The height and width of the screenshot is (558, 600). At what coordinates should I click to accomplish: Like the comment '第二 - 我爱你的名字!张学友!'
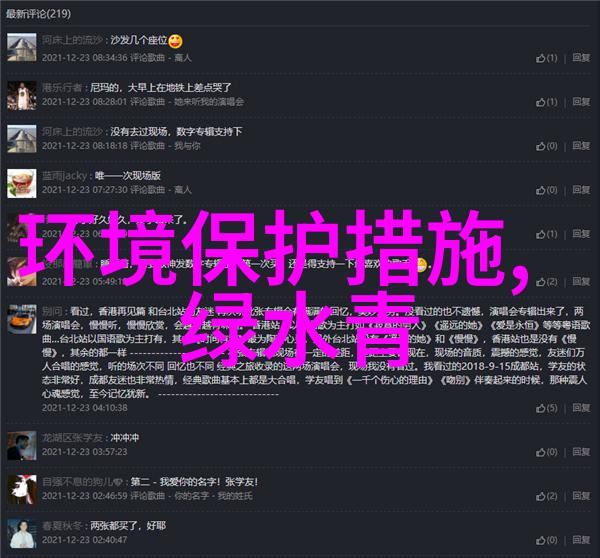[x=546, y=496]
